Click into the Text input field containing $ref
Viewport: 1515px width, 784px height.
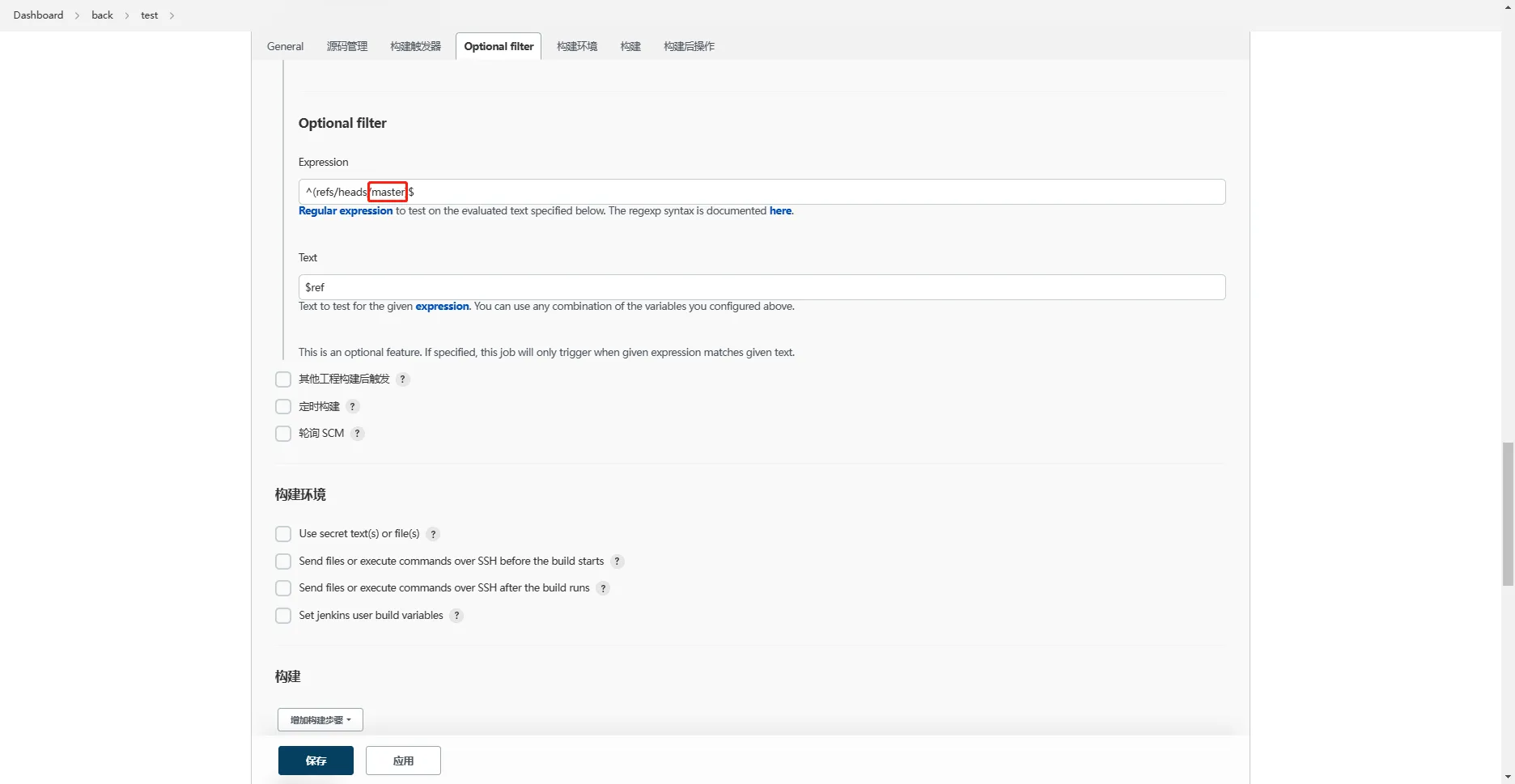[761, 287]
